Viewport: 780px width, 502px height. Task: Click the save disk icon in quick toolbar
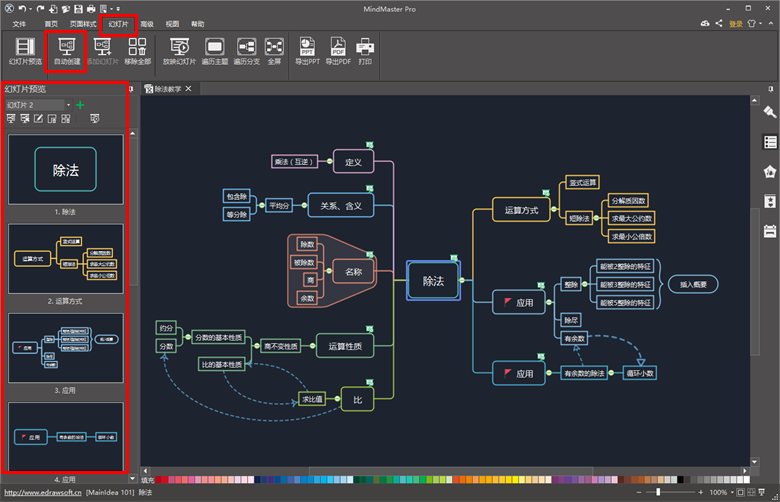[78, 8]
